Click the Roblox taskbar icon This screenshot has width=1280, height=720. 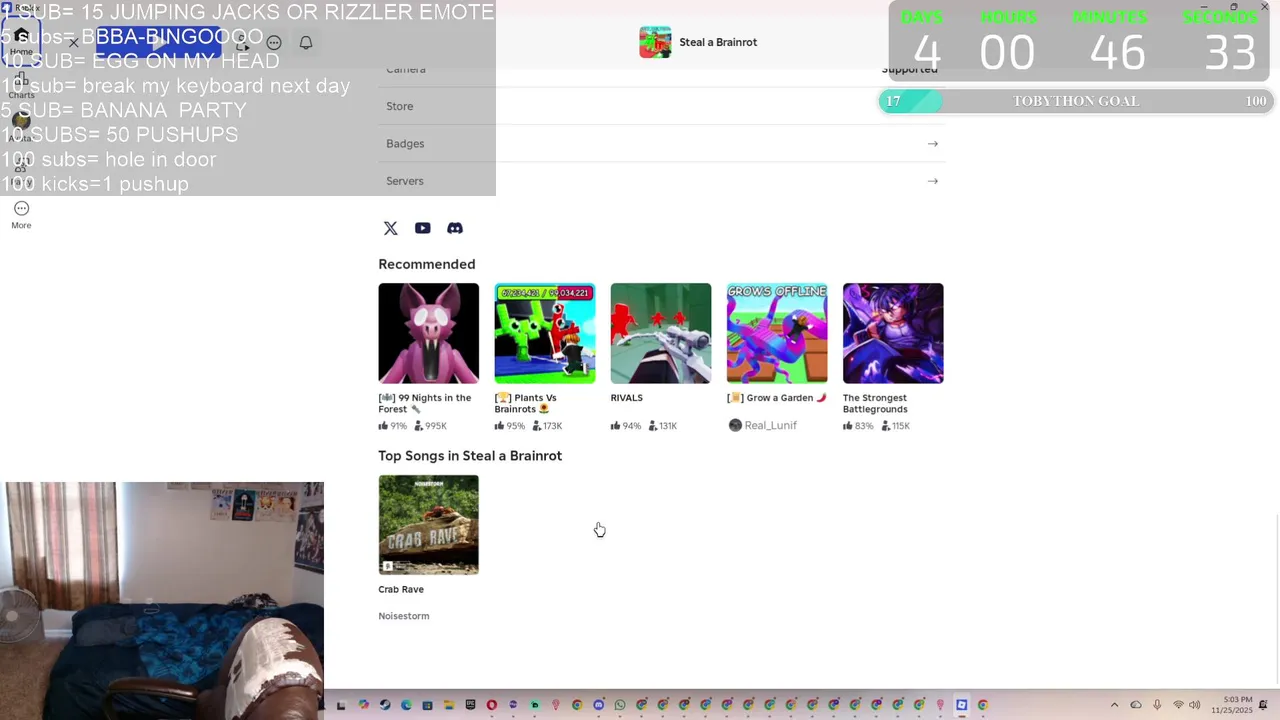(x=962, y=705)
